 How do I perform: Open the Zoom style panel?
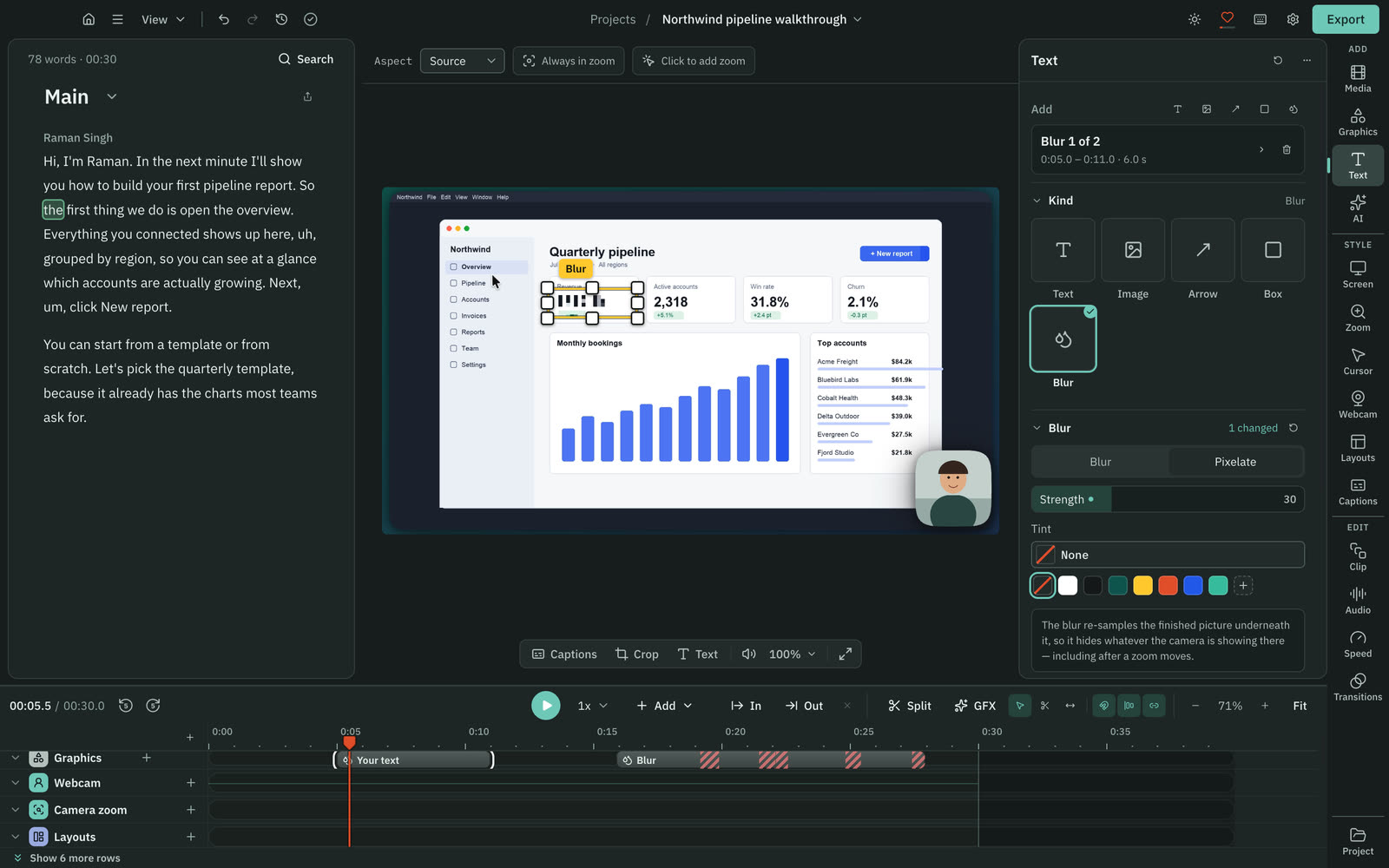click(x=1358, y=318)
